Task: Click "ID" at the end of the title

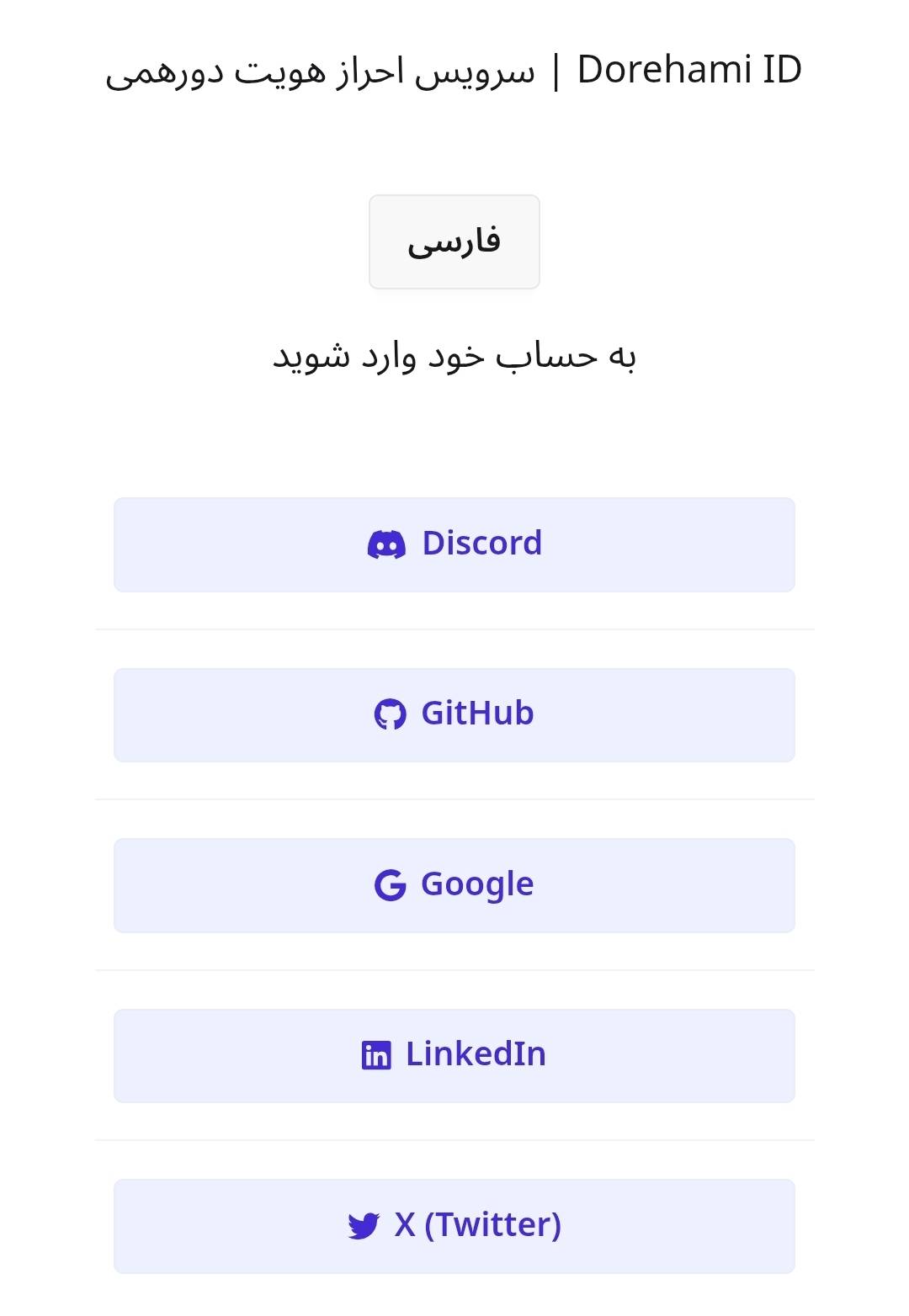Action: (x=782, y=70)
